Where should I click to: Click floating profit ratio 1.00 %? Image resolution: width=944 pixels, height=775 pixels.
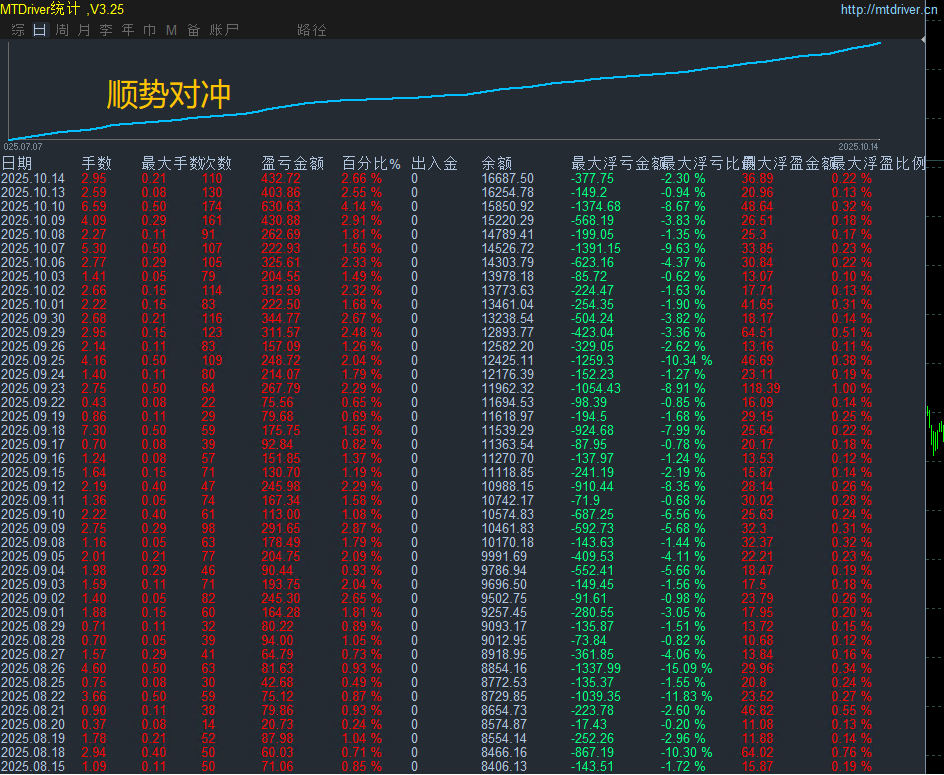coord(852,388)
